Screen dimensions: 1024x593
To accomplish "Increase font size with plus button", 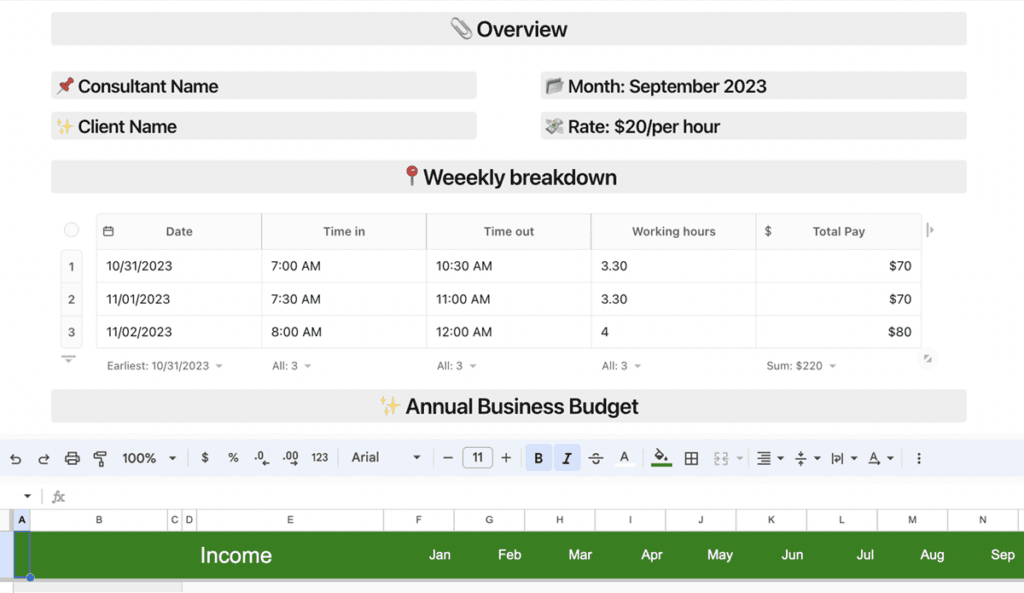I will click(506, 458).
